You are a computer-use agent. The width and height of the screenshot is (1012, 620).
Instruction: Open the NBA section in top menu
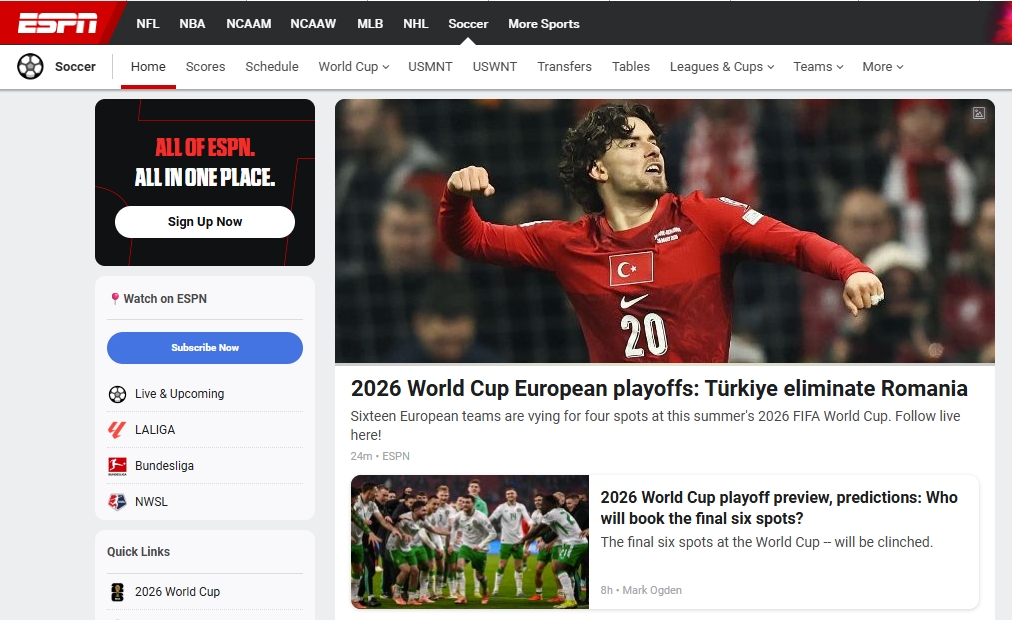[x=192, y=24]
